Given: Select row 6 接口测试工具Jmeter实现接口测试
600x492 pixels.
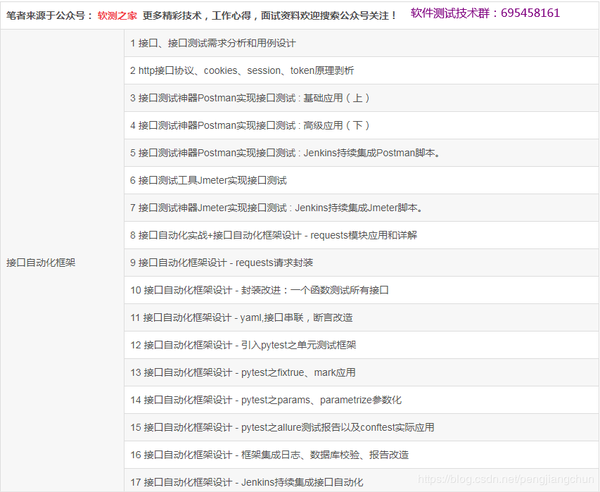Looking at the screenshot, I should pos(362,181).
